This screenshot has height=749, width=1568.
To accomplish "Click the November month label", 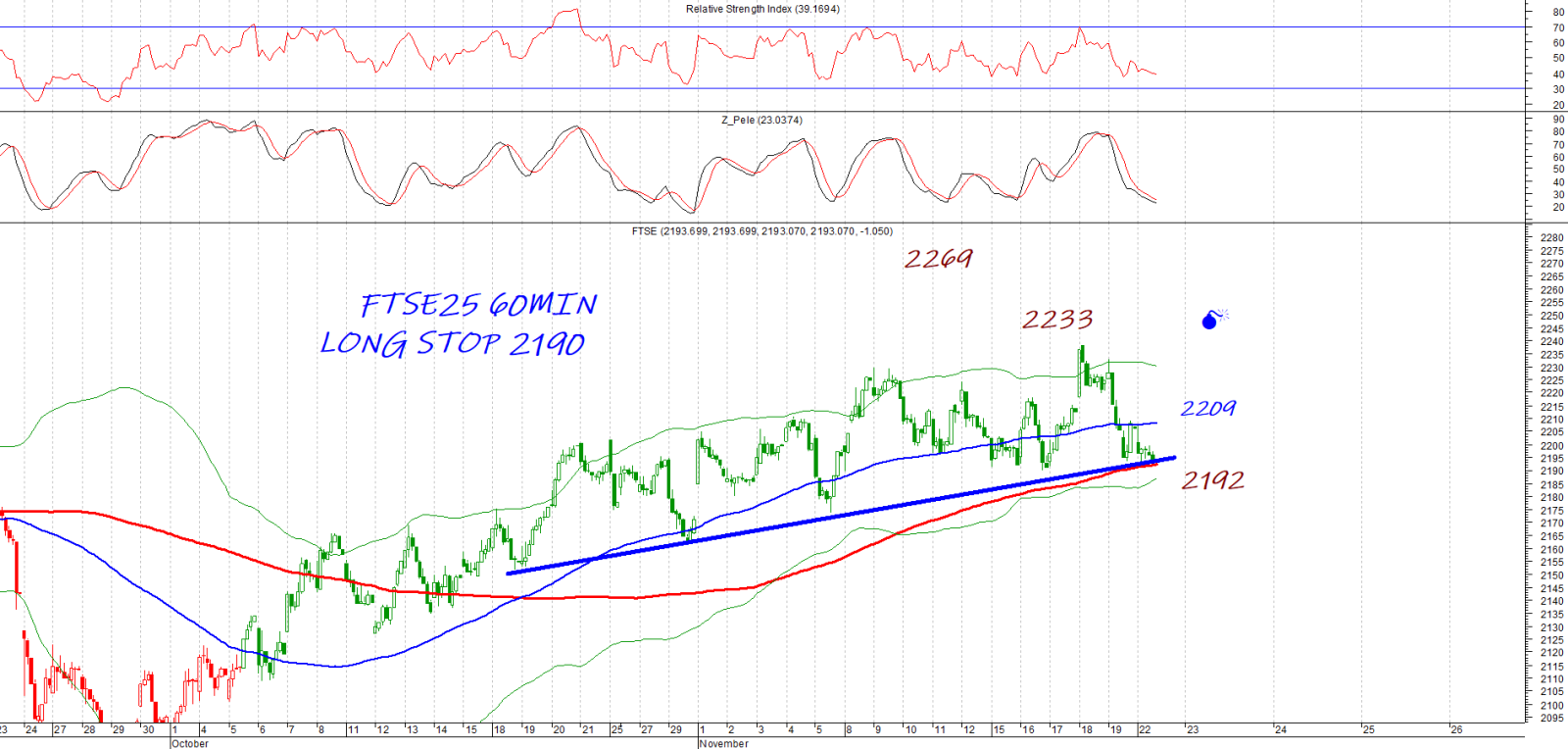I will click(x=723, y=743).
